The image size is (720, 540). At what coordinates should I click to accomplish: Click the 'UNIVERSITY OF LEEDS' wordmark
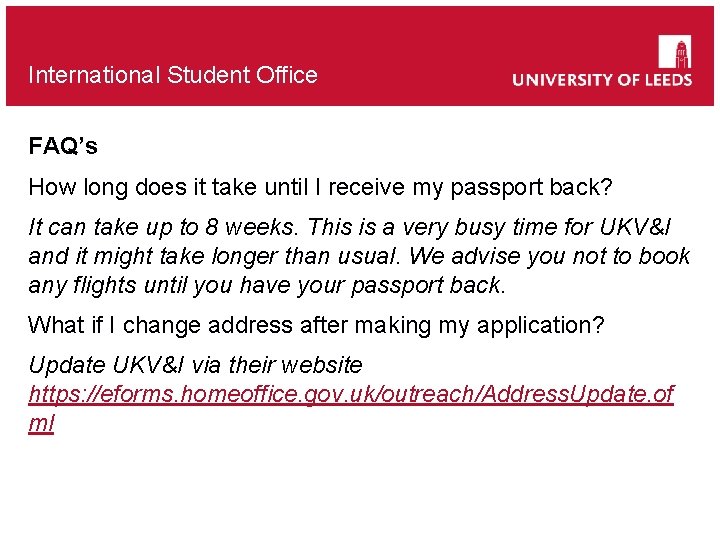click(x=602, y=80)
